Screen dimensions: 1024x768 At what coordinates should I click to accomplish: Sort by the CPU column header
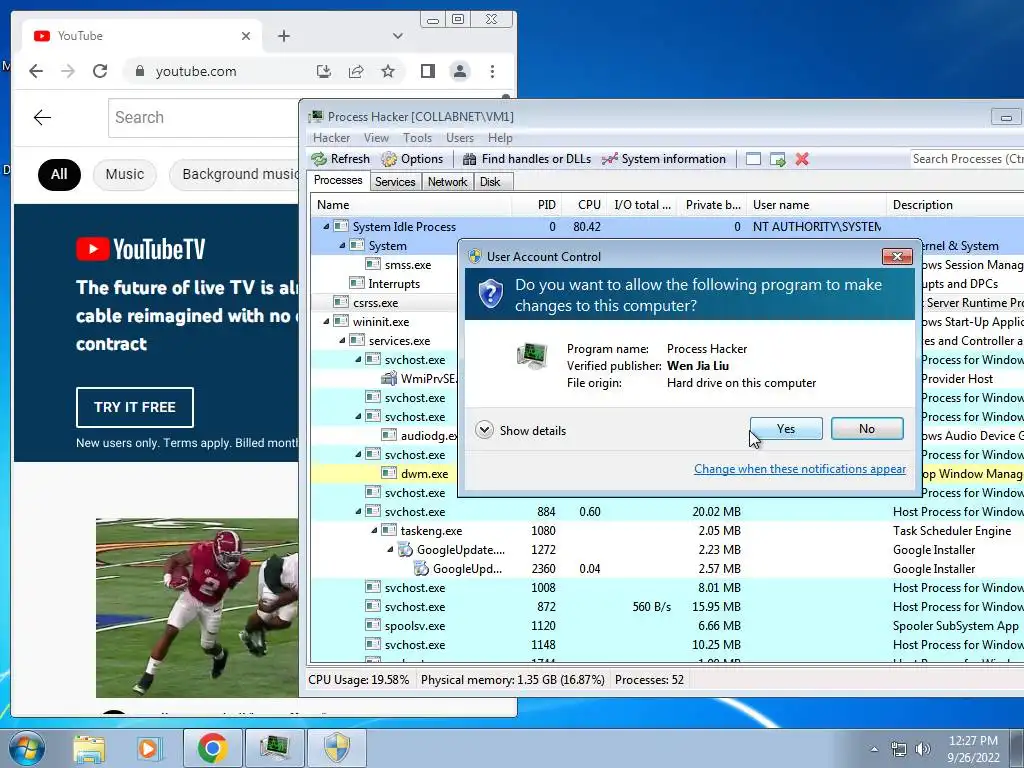[584, 205]
